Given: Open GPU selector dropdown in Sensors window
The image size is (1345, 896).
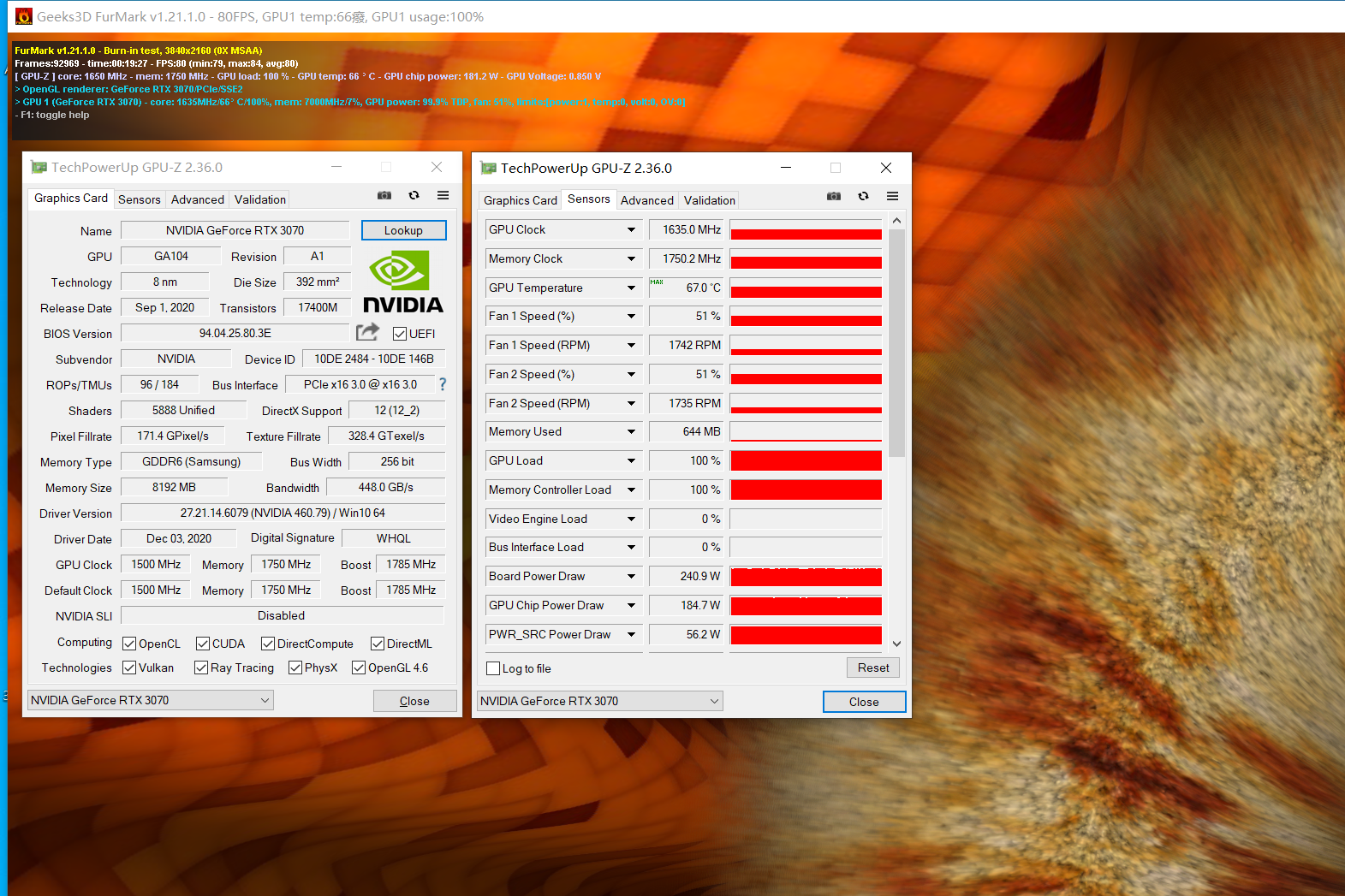Looking at the screenshot, I should tap(600, 701).
